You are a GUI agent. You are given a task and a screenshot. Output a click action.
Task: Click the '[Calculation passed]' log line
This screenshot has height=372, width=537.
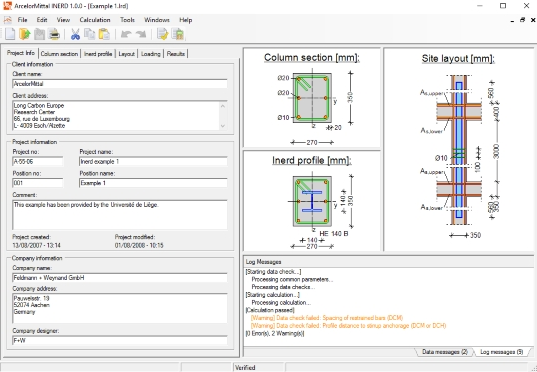tap(270, 310)
